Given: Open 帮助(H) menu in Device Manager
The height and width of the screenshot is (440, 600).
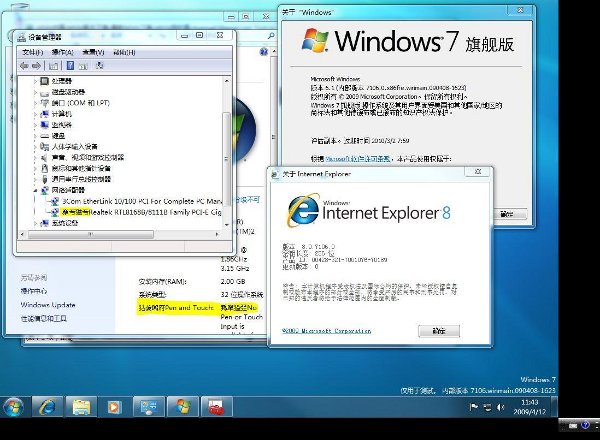Looking at the screenshot, I should coord(124,52).
